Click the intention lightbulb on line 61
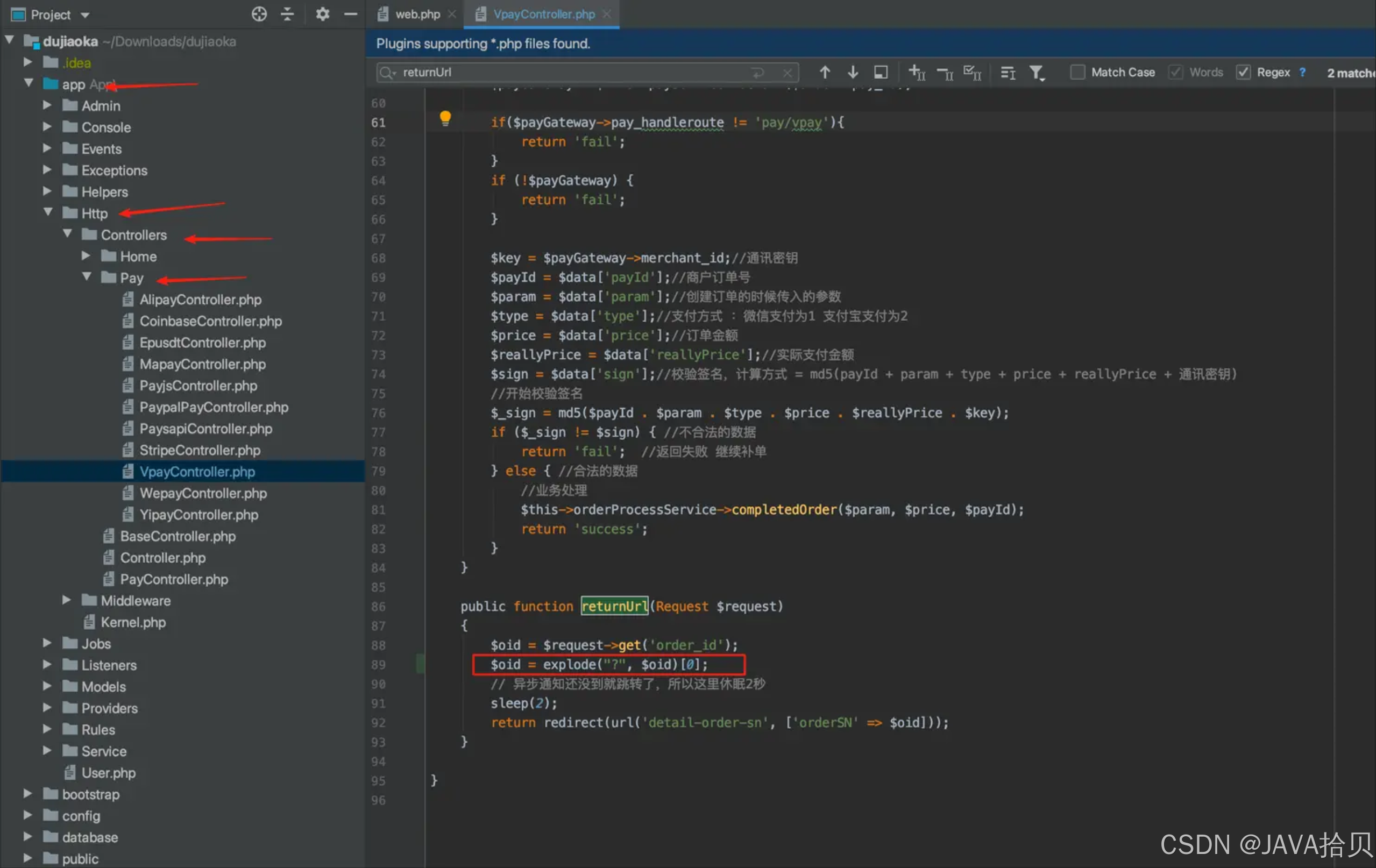This screenshot has height=868, width=1376. [x=445, y=119]
